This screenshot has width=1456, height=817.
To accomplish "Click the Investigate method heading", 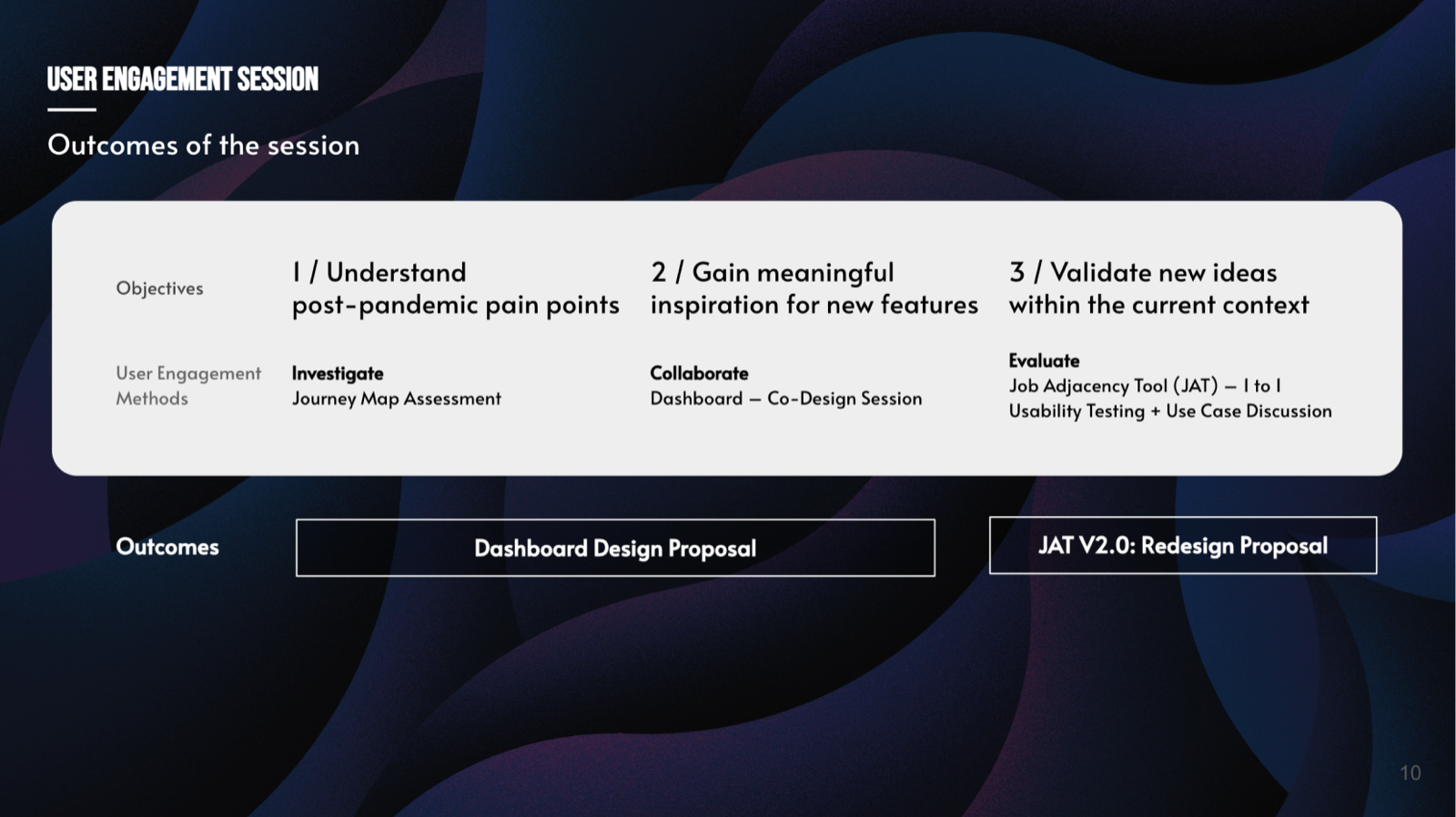I will (x=338, y=373).
